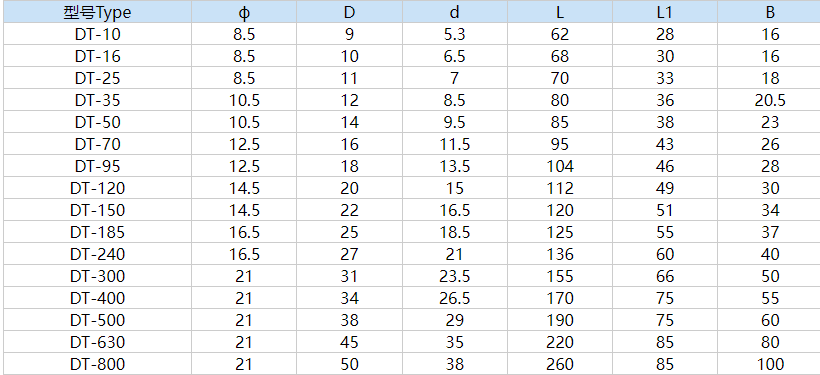This screenshot has height=375, width=820.
Task: Click the DT-120 type cell
Action: pyautogui.click(x=97, y=188)
